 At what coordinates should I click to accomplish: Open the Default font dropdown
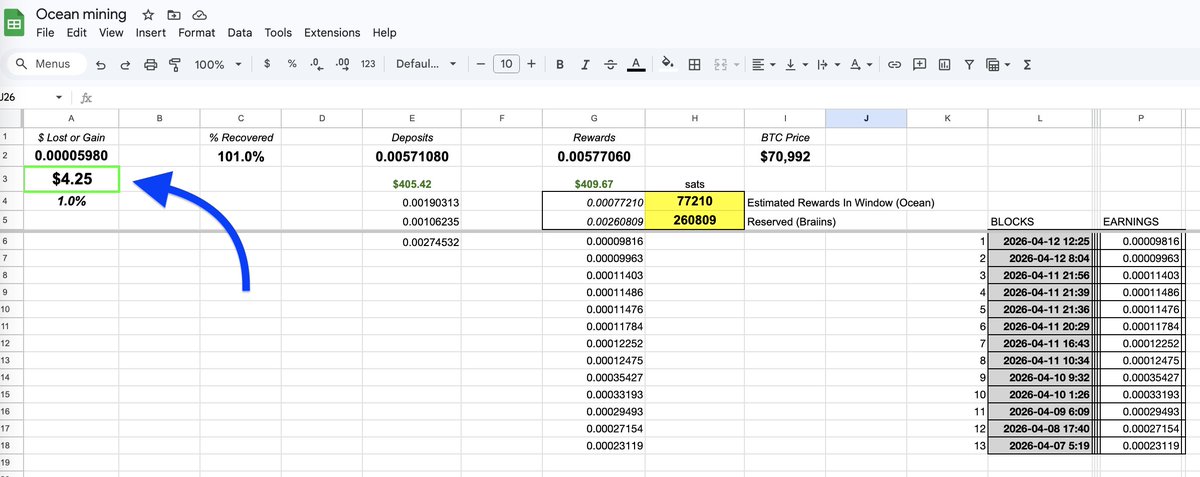pos(426,64)
